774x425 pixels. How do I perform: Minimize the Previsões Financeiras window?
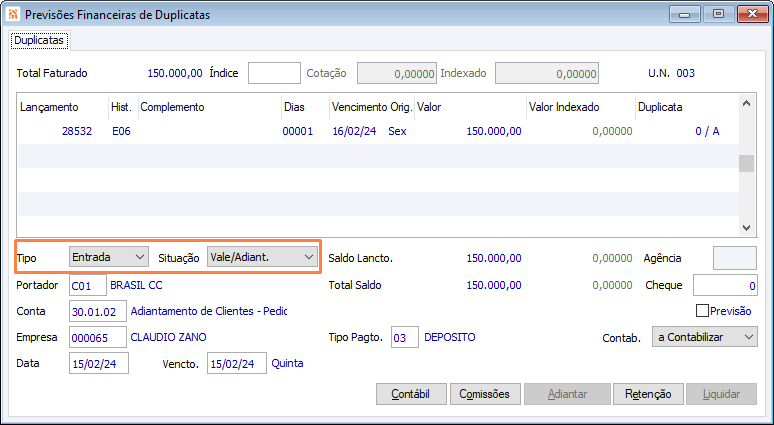[684, 14]
